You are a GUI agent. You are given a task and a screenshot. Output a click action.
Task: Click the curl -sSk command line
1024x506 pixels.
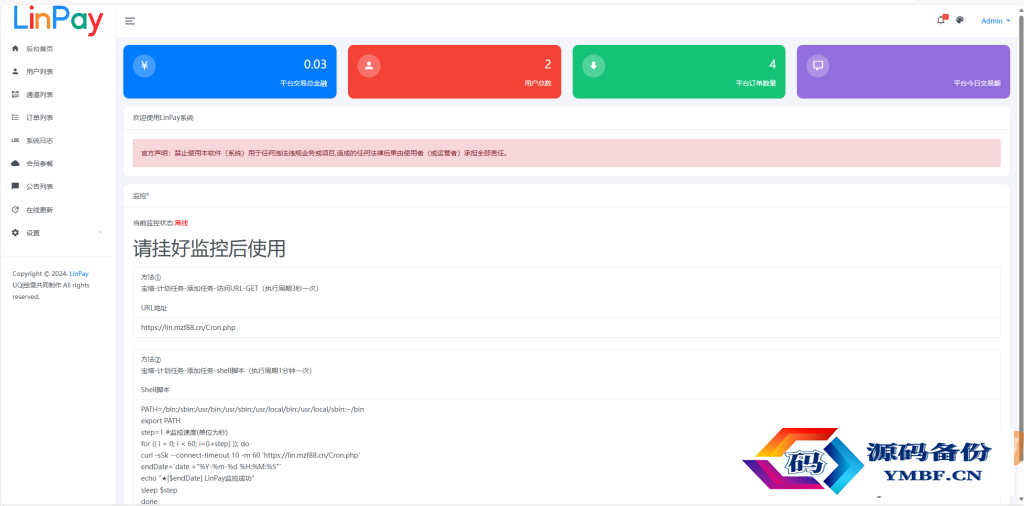pyautogui.click(x=251, y=455)
